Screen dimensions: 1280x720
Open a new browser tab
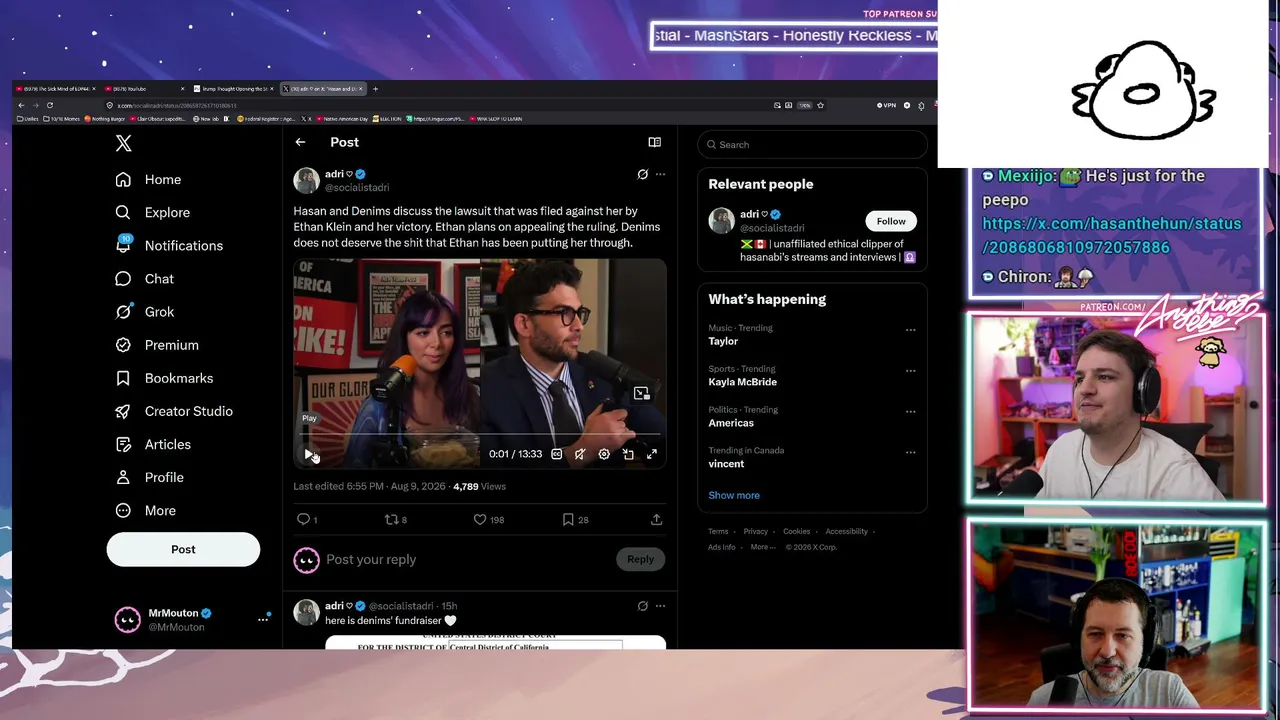click(376, 89)
